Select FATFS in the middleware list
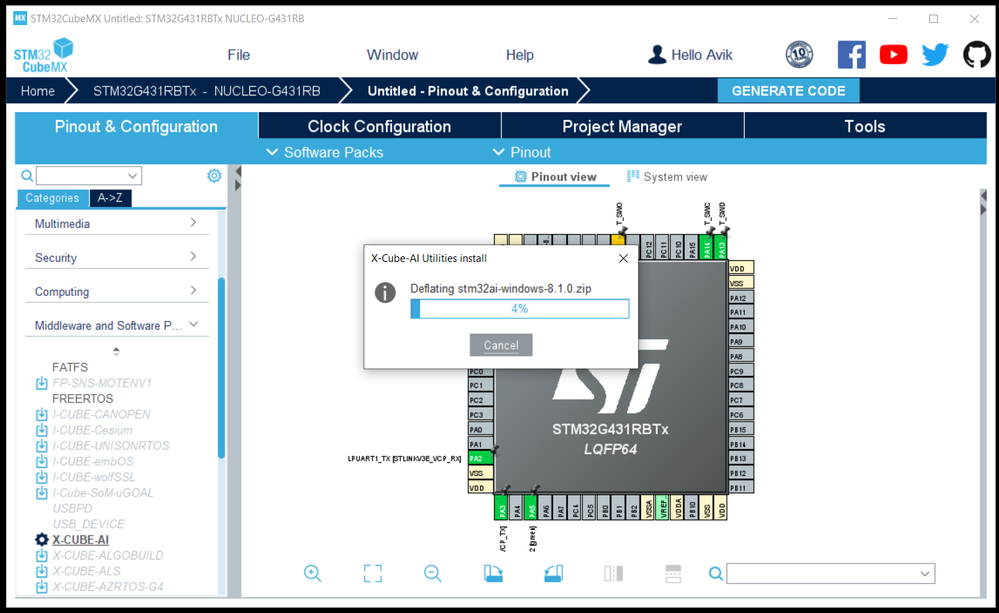Viewport: 999px width, 613px height. (x=70, y=368)
